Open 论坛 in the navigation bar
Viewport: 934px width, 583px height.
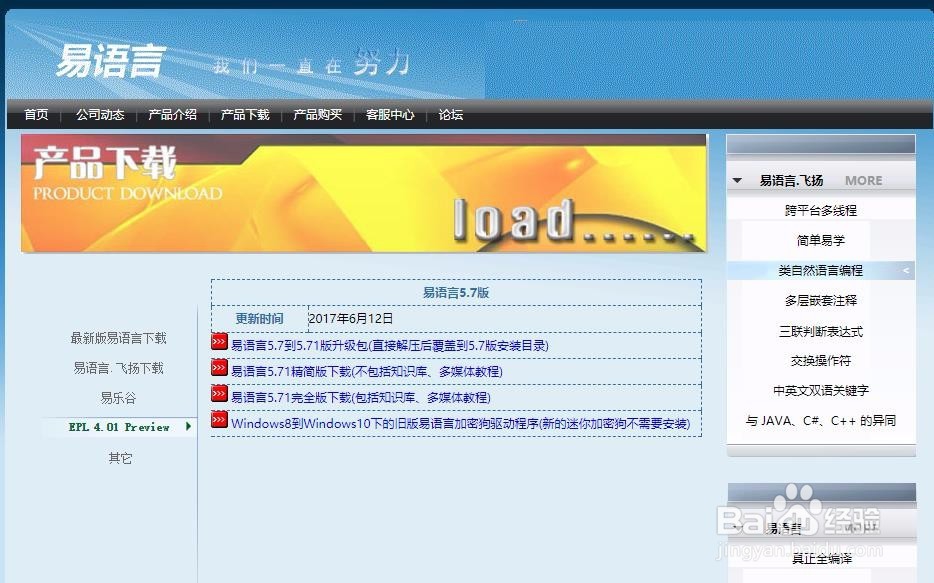tap(450, 114)
